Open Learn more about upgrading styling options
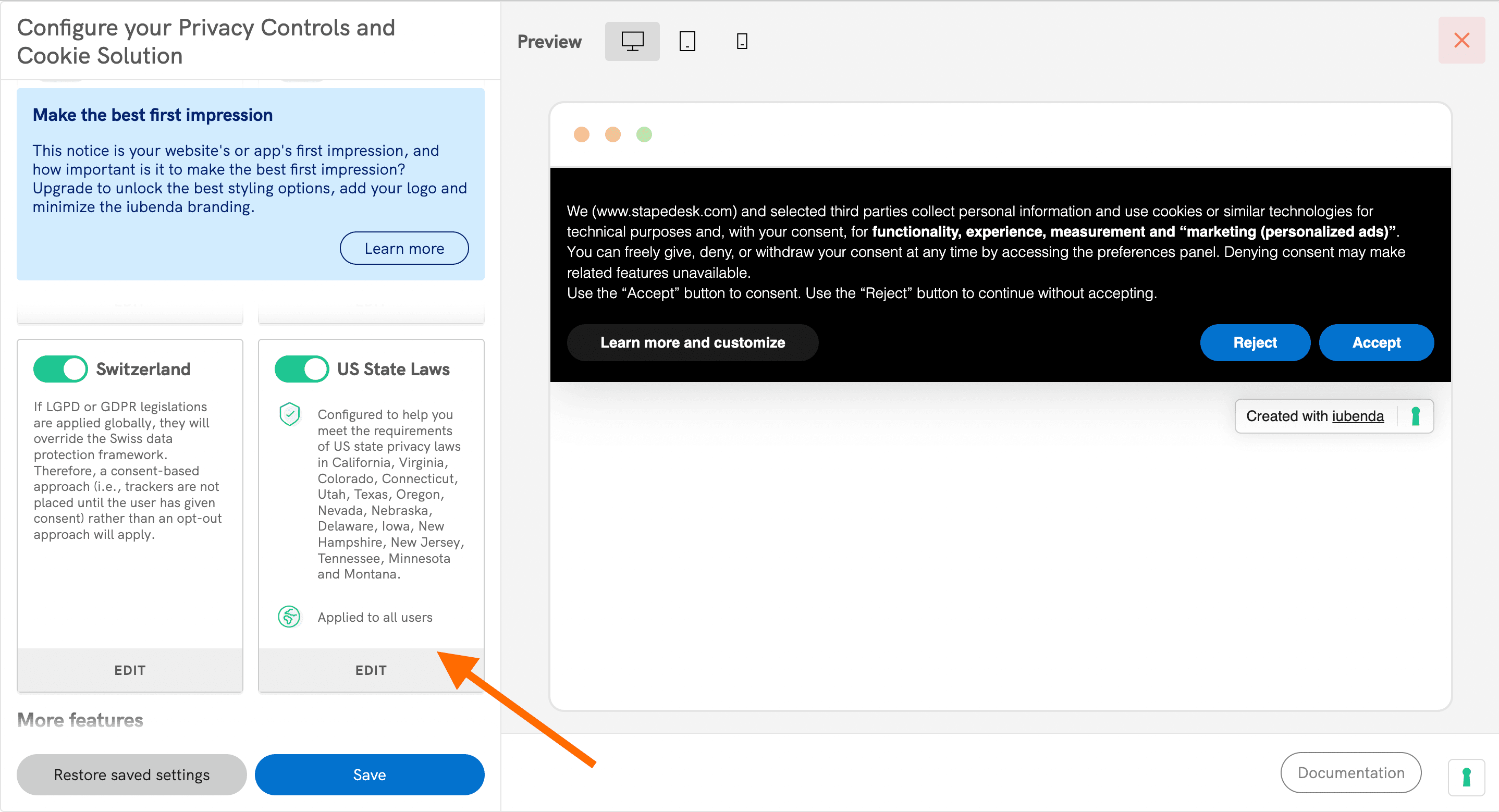The image size is (1499, 812). pyautogui.click(x=404, y=248)
